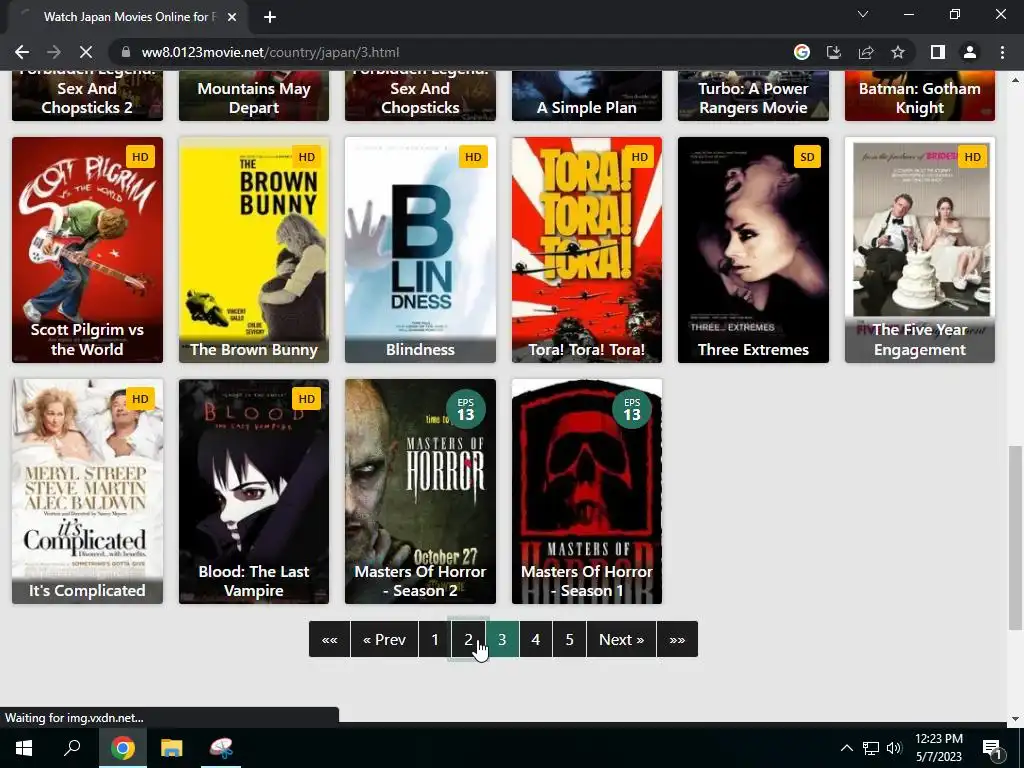The image size is (1024, 768).
Task: Click the A Simple Plan title
Action: tap(586, 108)
